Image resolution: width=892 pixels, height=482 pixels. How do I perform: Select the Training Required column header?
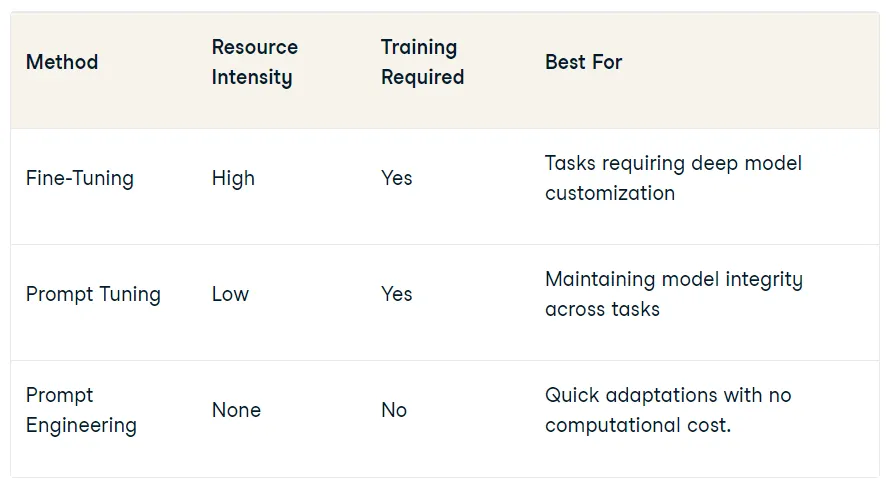[x=422, y=62]
